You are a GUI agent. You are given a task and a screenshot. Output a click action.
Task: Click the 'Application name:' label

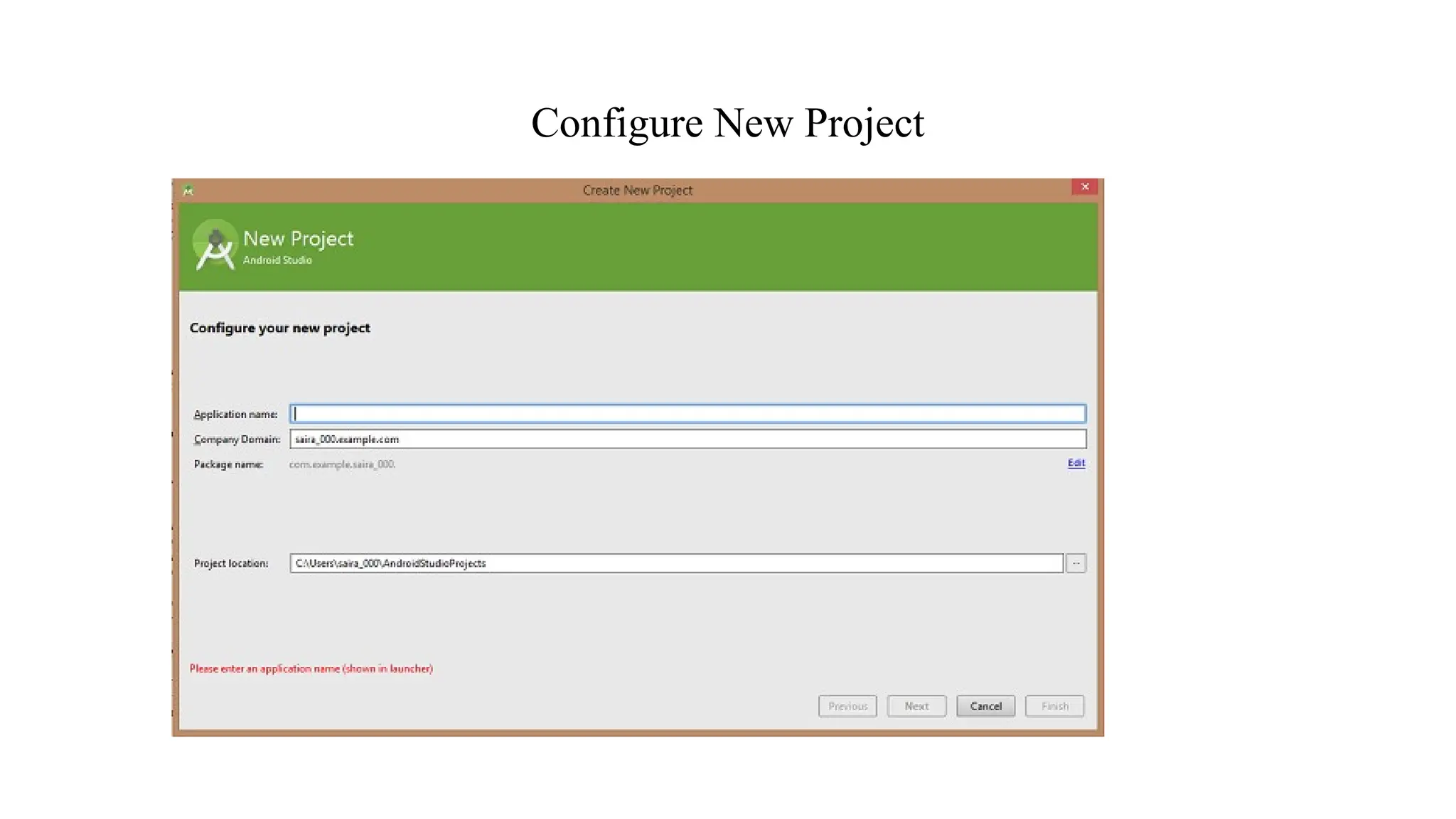tap(235, 414)
